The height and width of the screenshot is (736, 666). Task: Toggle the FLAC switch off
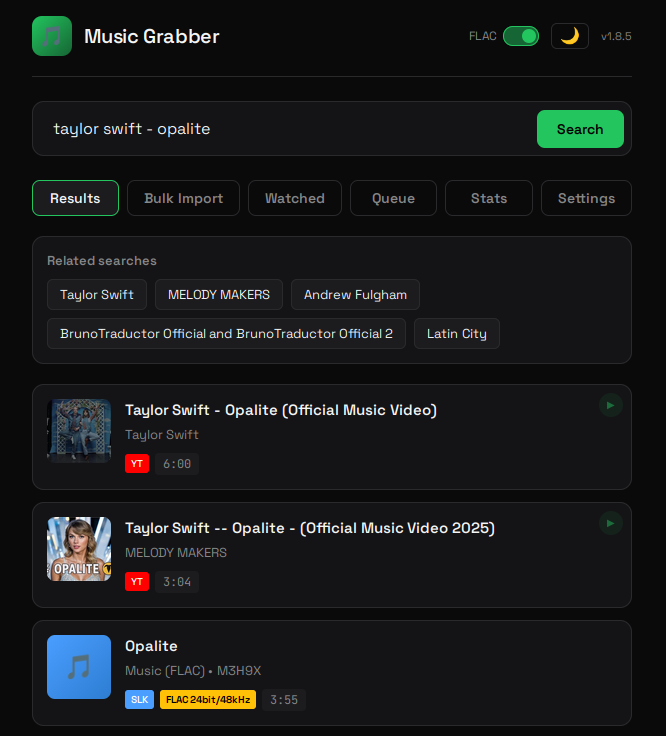point(520,36)
